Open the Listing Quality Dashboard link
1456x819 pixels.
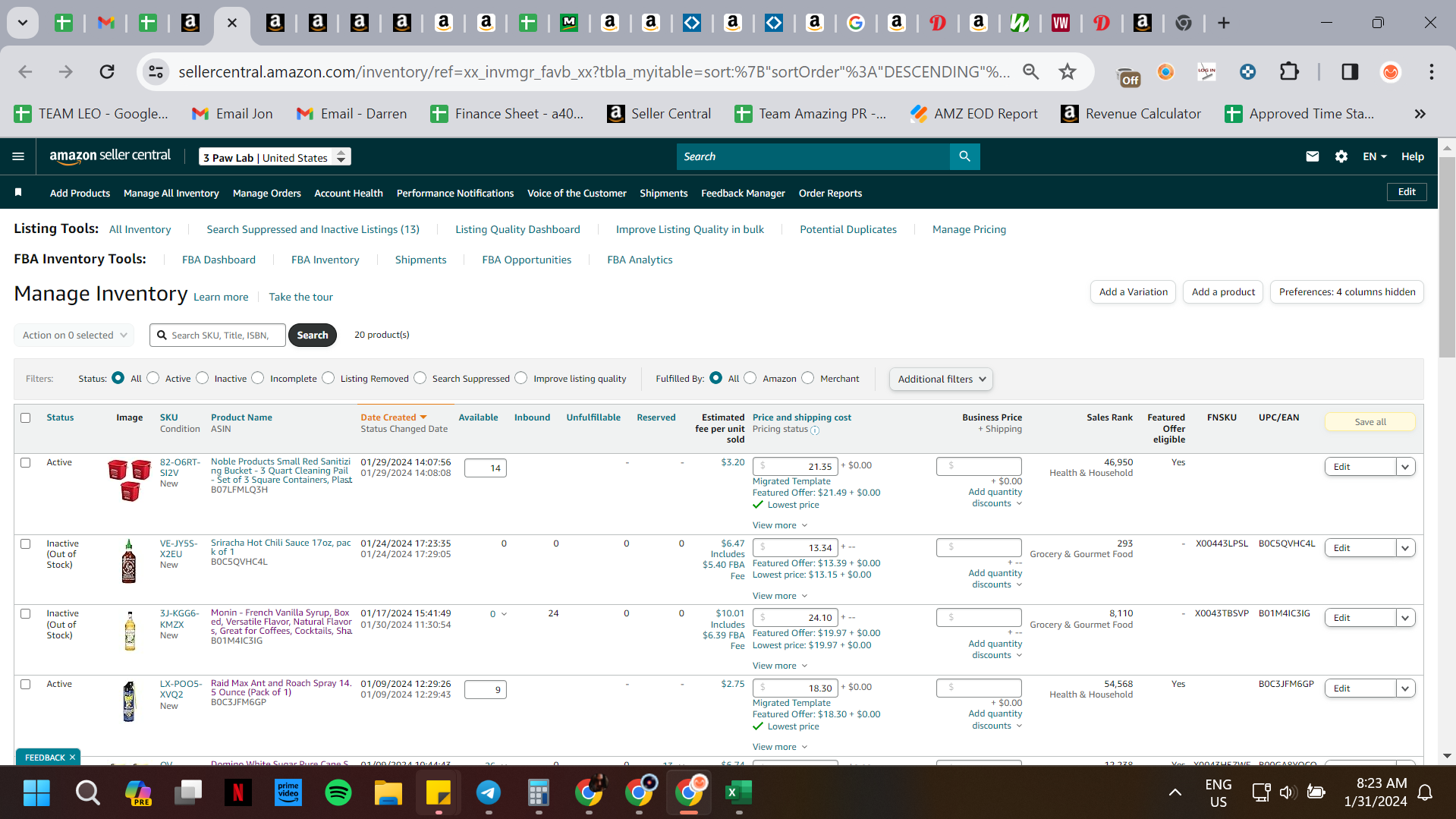tap(517, 229)
